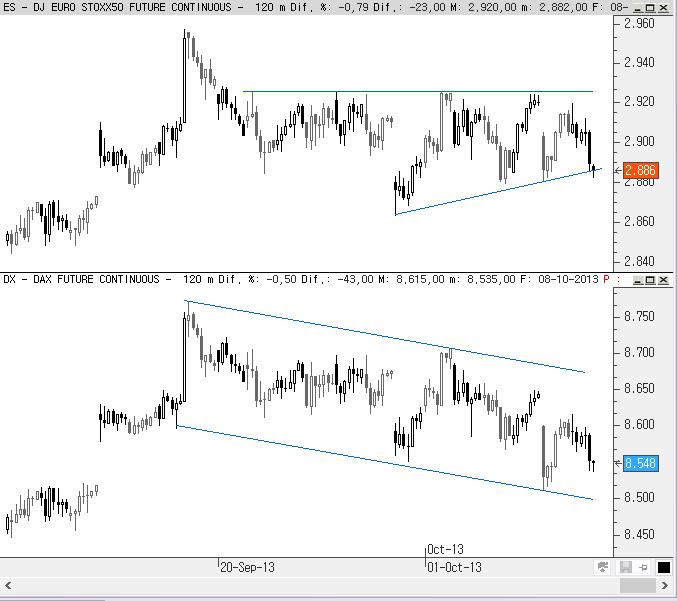
Task: Click the Oct-13 month label
Action: [x=445, y=549]
